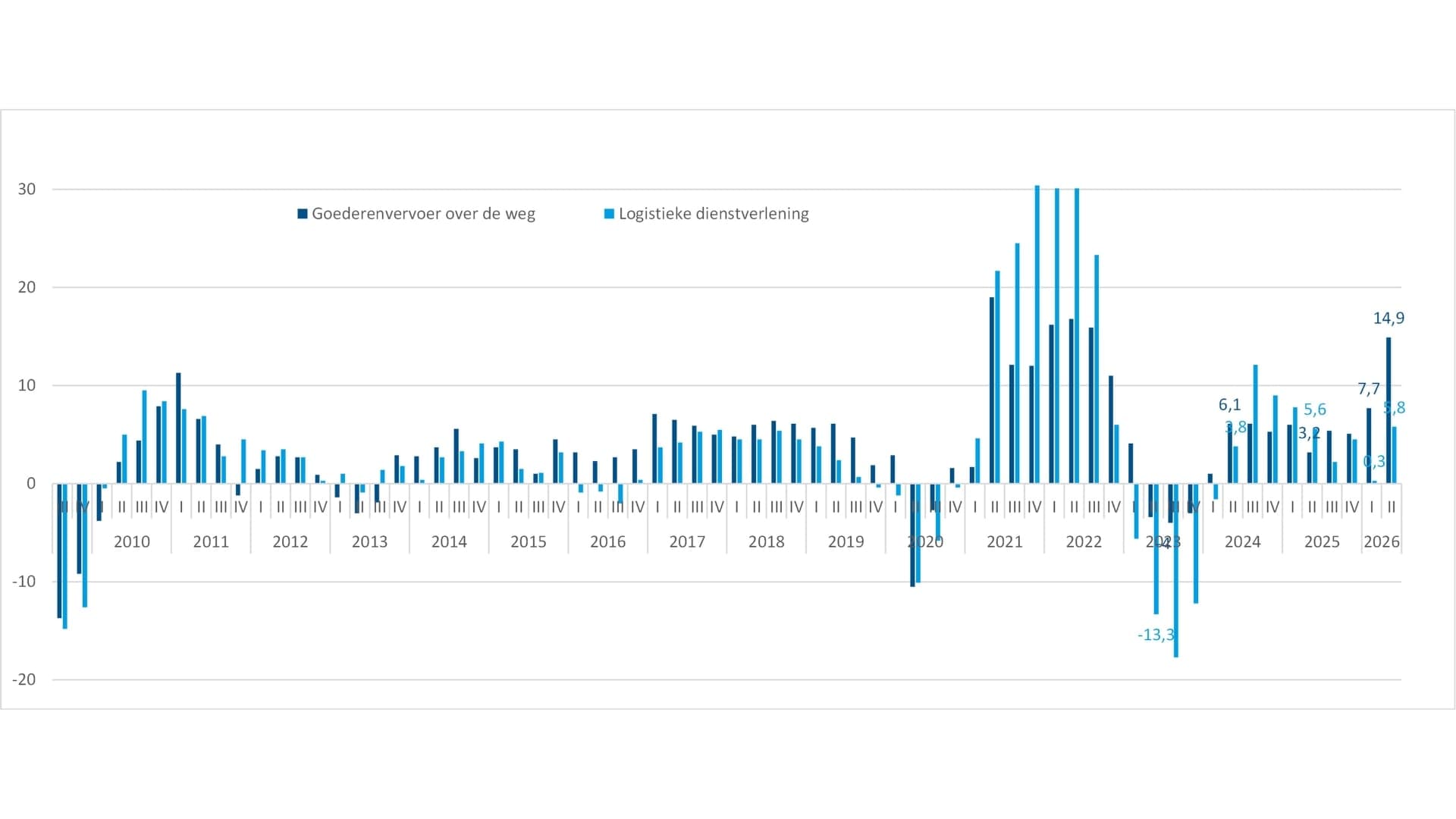The width and height of the screenshot is (1456, 819).
Task: Click the 2021 year axis label
Action: click(x=1005, y=541)
